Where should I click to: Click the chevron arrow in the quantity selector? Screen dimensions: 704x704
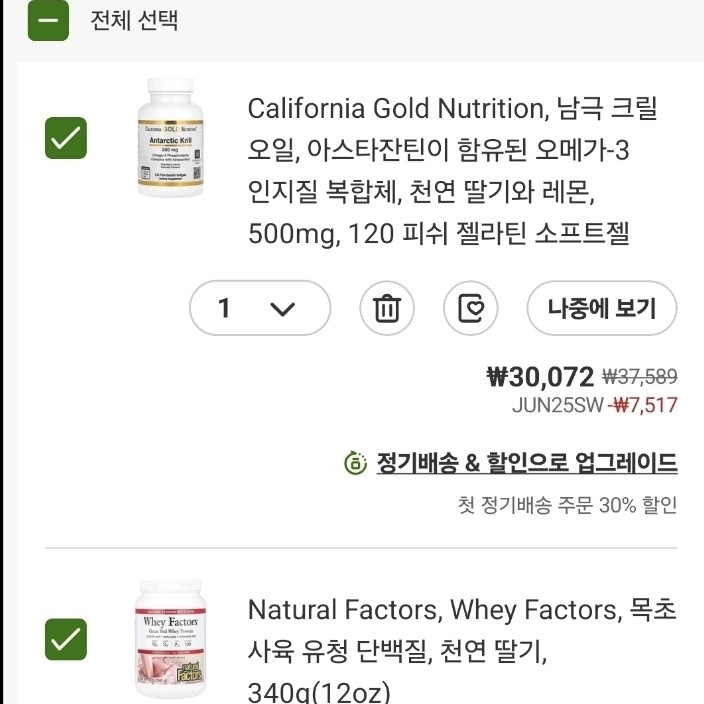pyautogui.click(x=283, y=309)
